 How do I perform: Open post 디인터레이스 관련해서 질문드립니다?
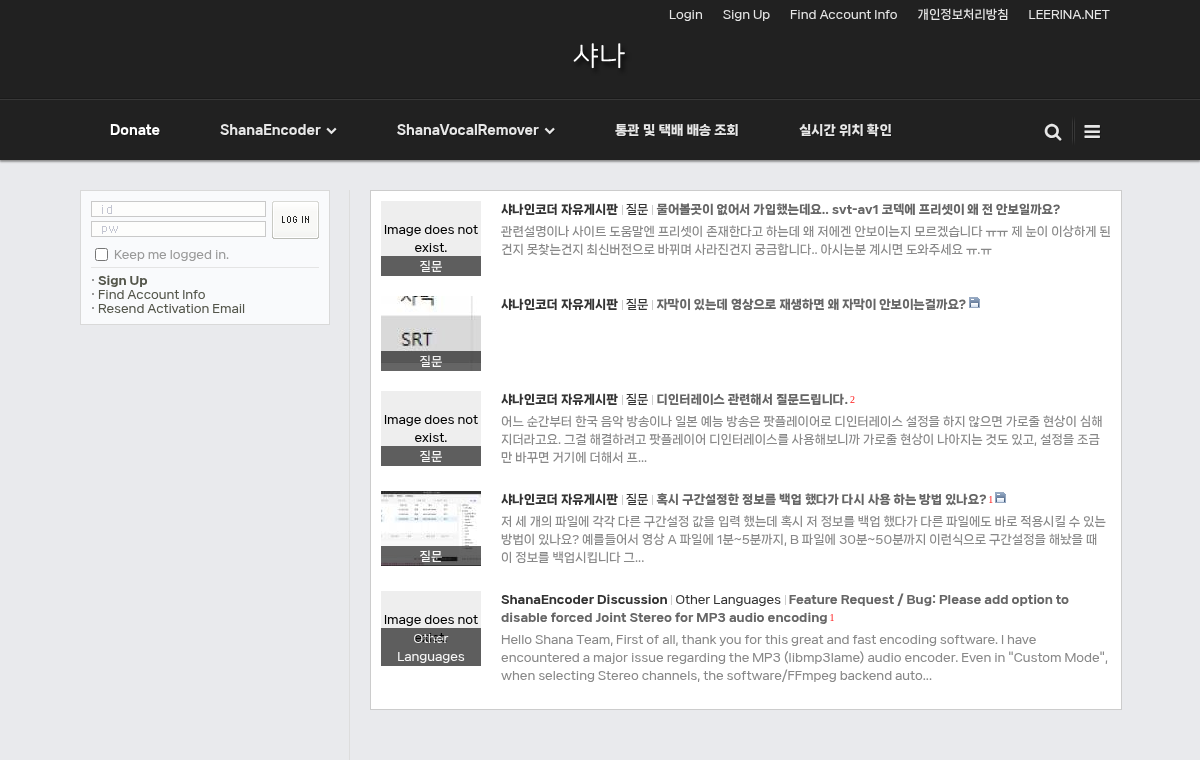[752, 400]
